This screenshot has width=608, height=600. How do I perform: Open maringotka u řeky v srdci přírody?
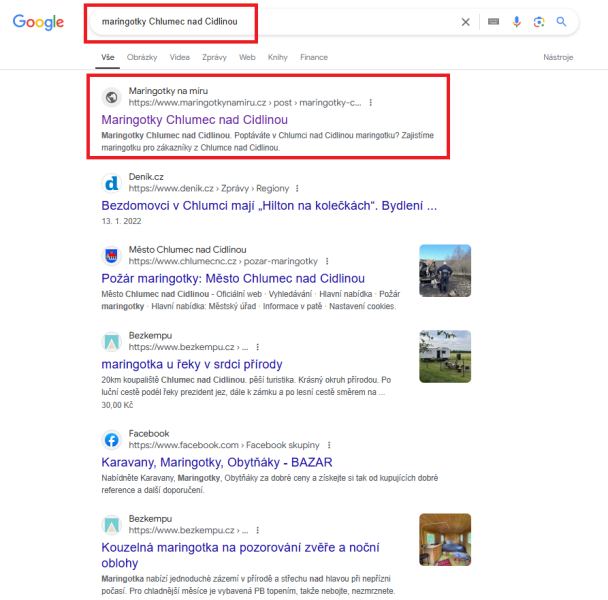192,364
